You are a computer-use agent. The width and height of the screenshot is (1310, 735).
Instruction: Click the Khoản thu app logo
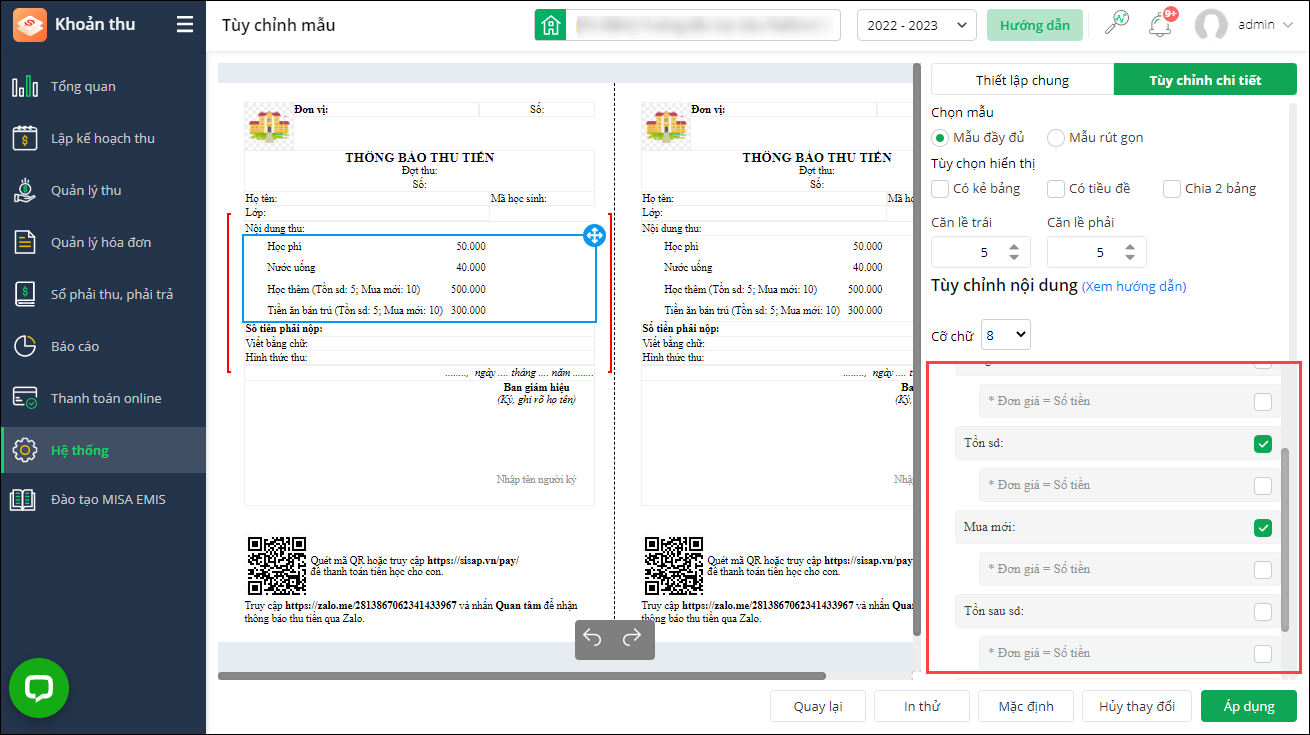pos(29,25)
